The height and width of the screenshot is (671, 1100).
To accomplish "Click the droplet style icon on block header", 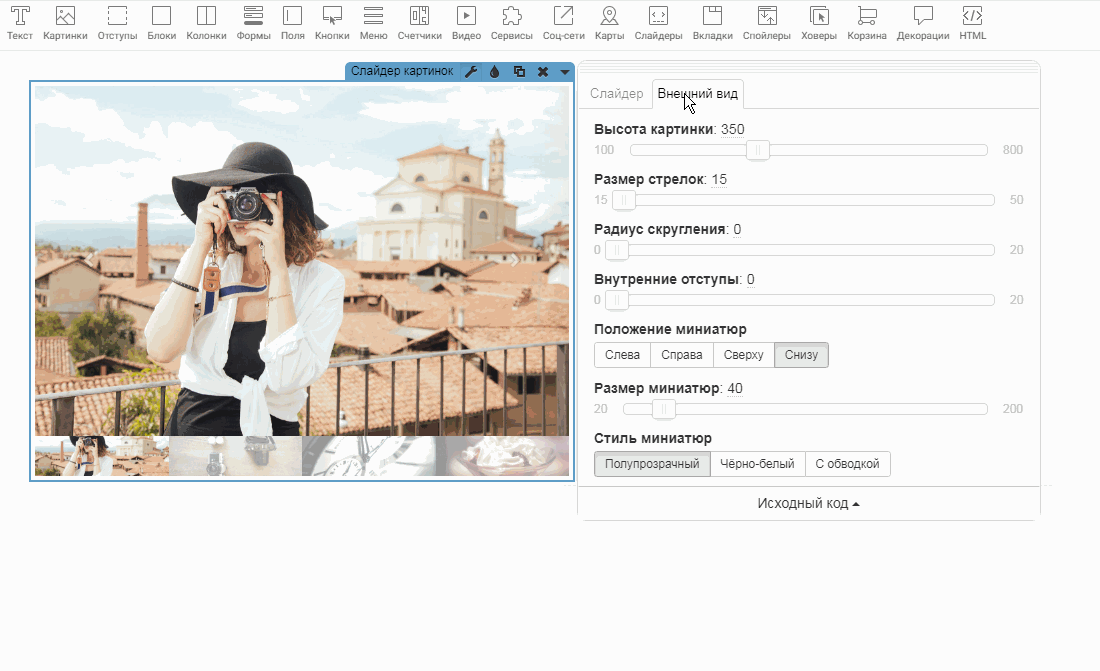I will pyautogui.click(x=495, y=72).
